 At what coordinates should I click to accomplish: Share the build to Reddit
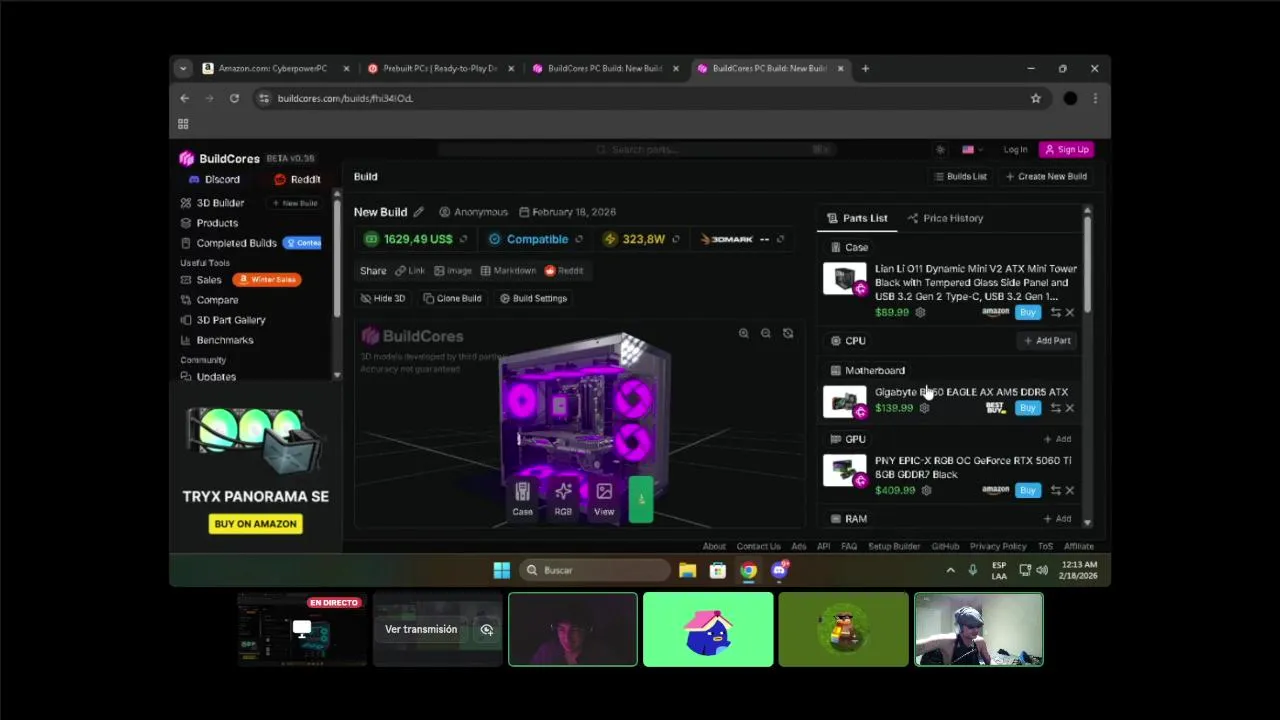564,271
